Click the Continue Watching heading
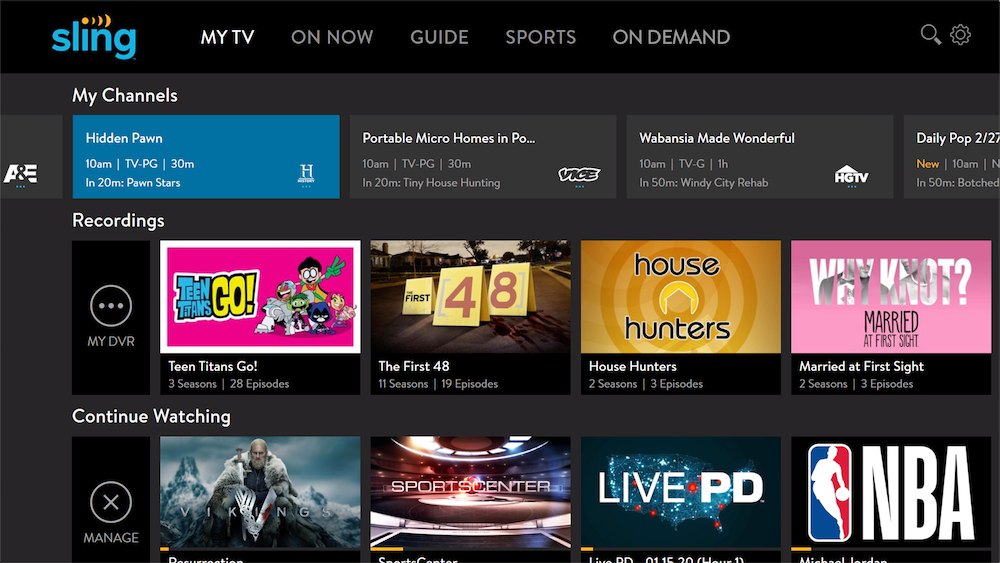Viewport: 1000px width, 563px height. click(151, 416)
